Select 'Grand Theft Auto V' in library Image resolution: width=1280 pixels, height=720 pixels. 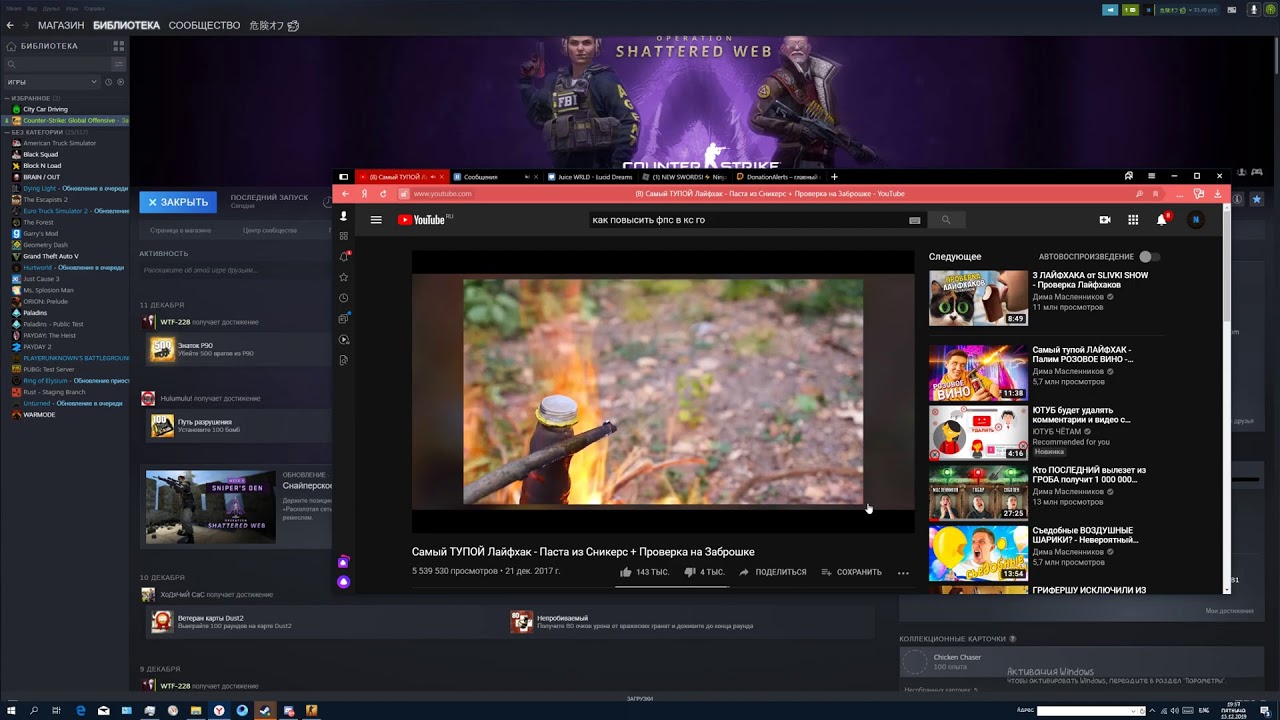pos(50,256)
